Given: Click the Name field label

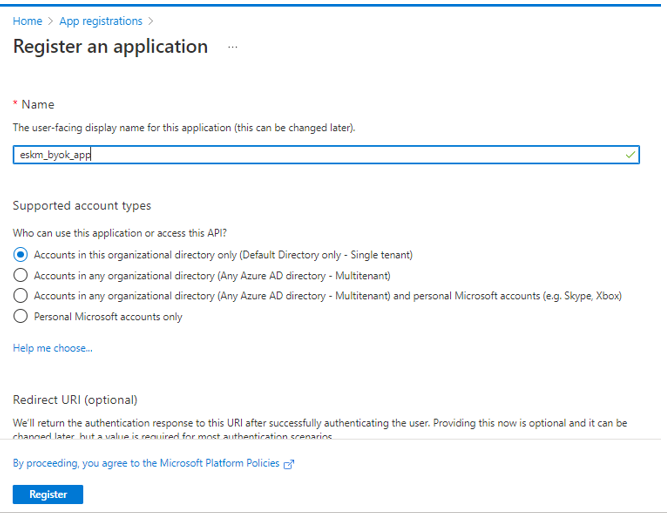Looking at the screenshot, I should click(38, 105).
